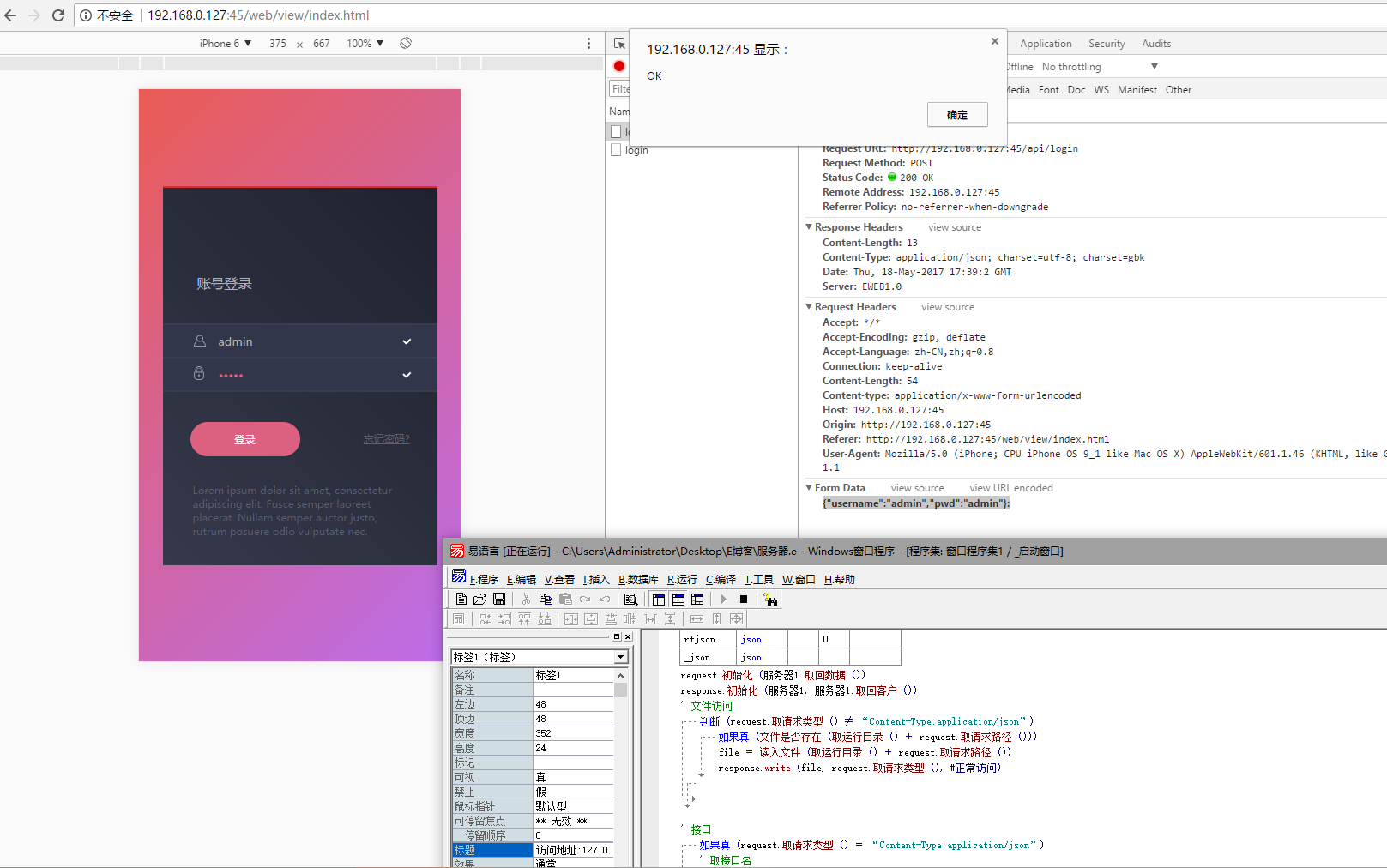This screenshot has height=868, width=1387.
Task: Click the admin username field
Action: pyautogui.click(x=300, y=341)
